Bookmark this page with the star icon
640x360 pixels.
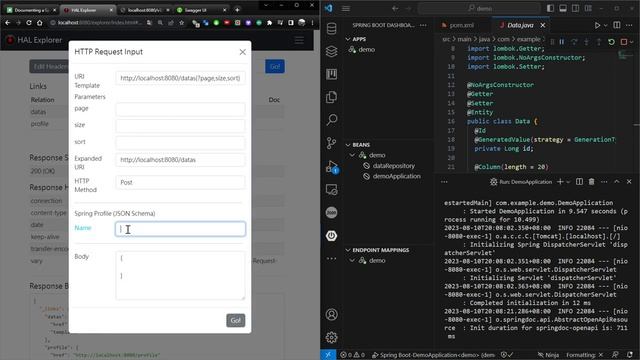tap(182, 23)
